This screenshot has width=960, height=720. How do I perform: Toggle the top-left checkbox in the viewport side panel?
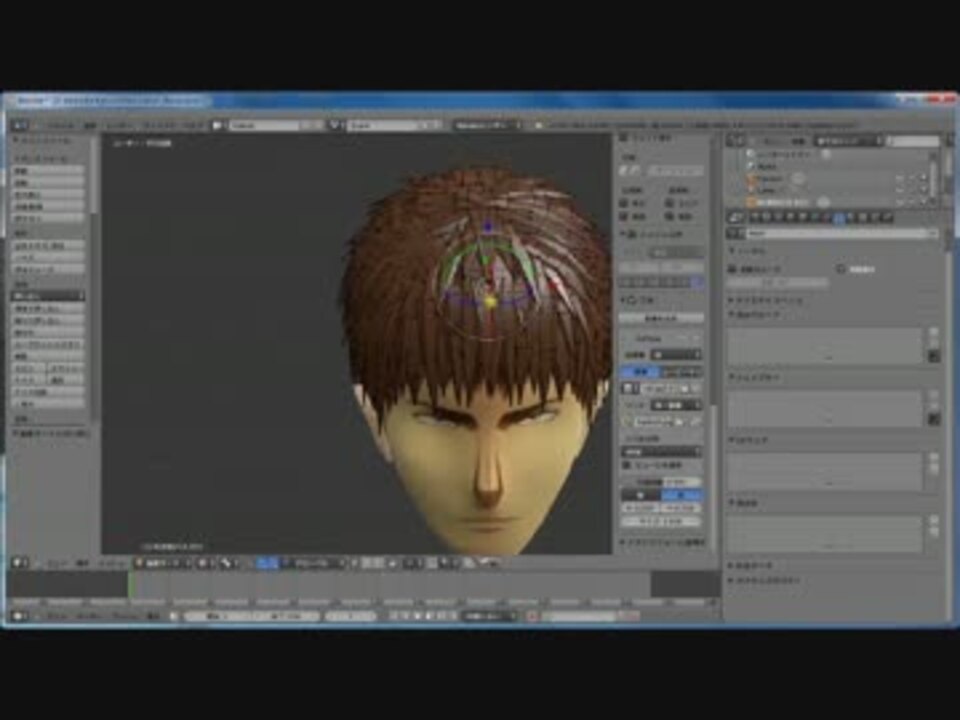point(624,202)
